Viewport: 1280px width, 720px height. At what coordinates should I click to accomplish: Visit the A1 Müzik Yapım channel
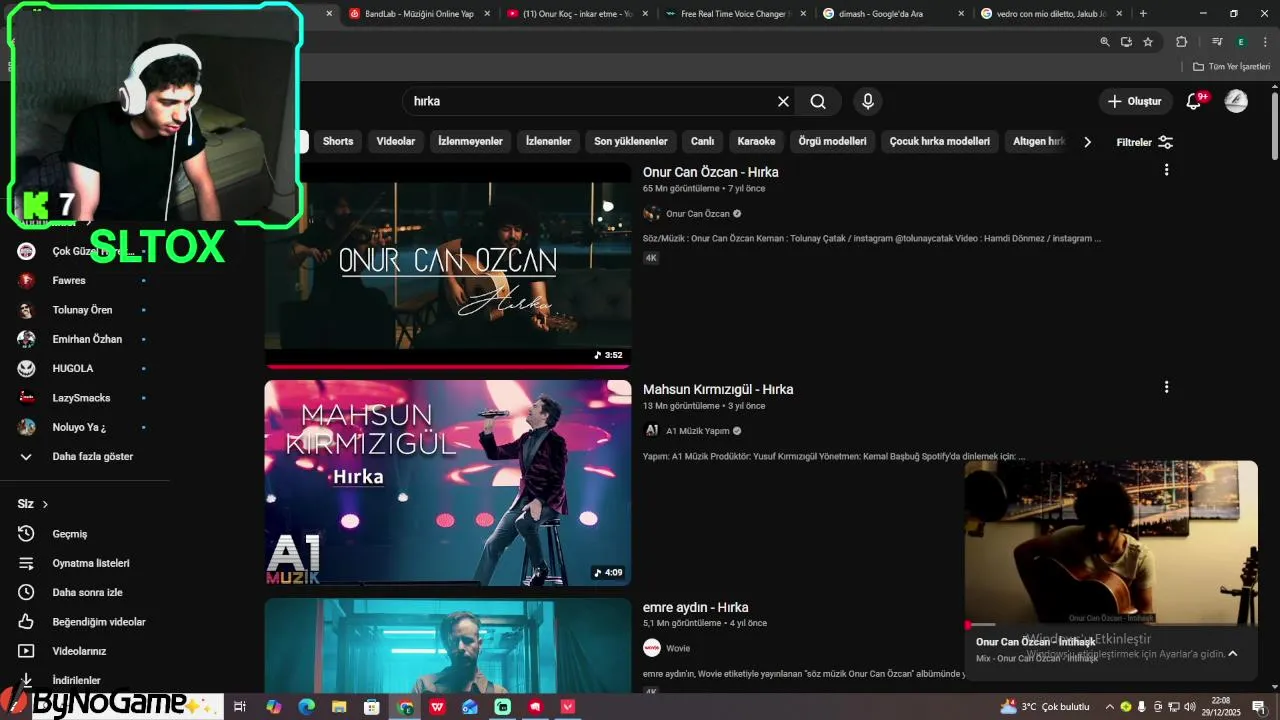(698, 431)
